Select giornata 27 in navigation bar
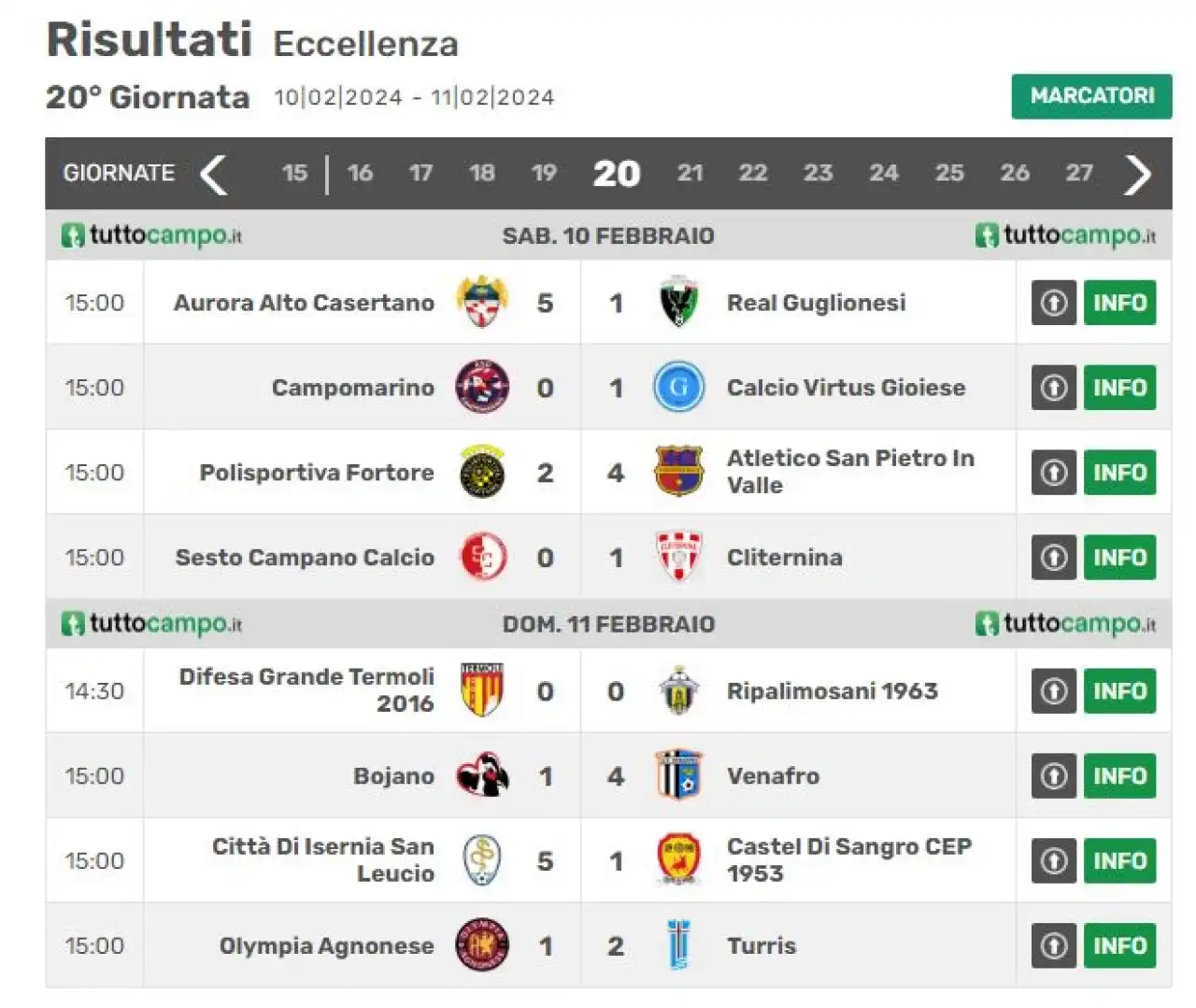 click(x=1079, y=173)
